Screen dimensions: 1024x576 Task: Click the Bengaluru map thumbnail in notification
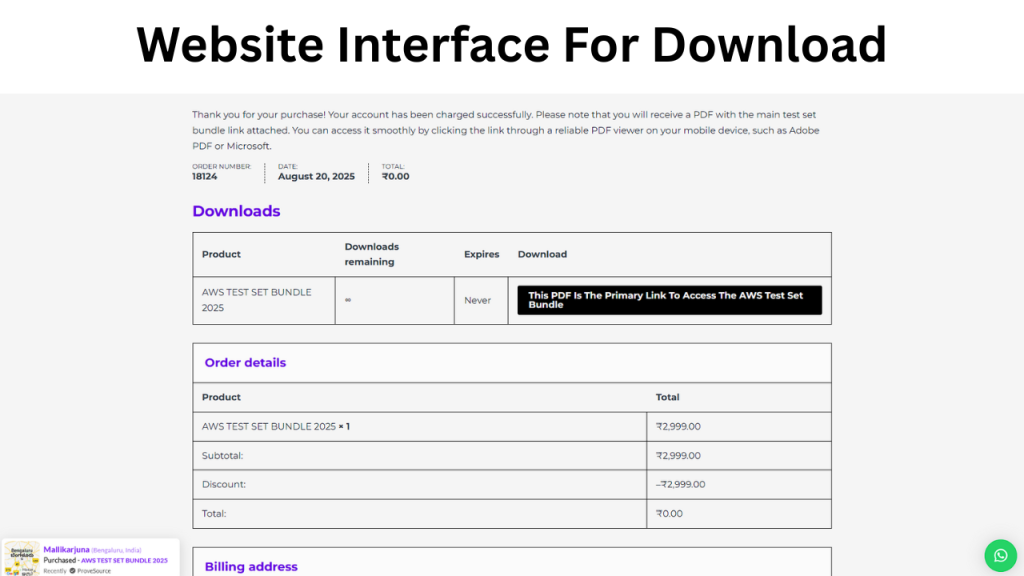(x=21, y=558)
